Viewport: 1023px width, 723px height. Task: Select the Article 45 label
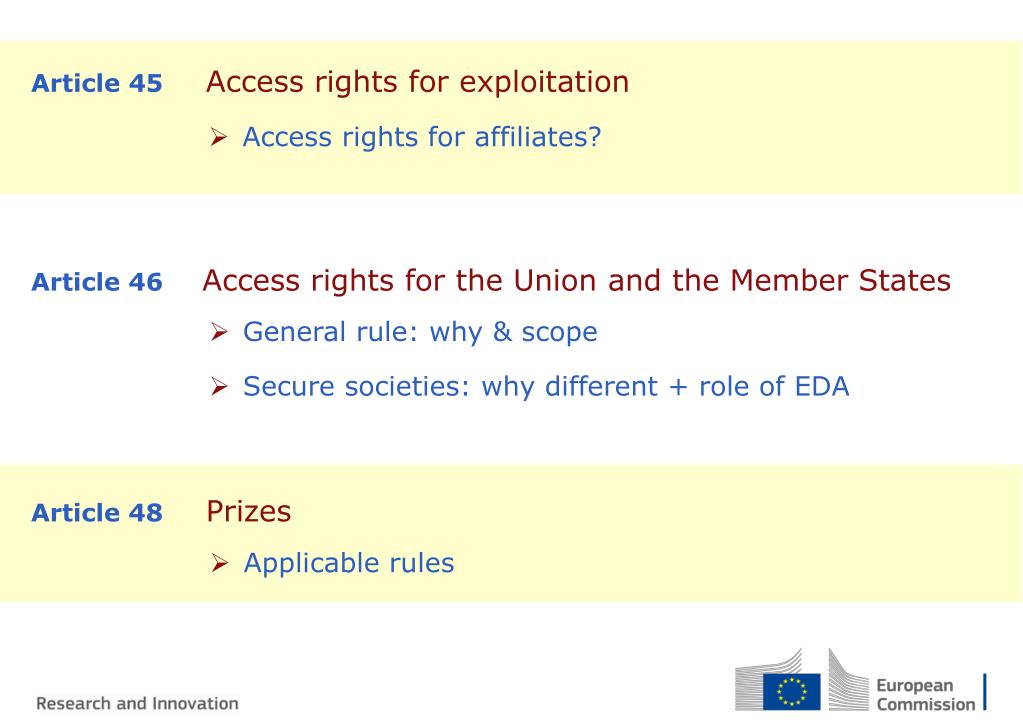(97, 84)
